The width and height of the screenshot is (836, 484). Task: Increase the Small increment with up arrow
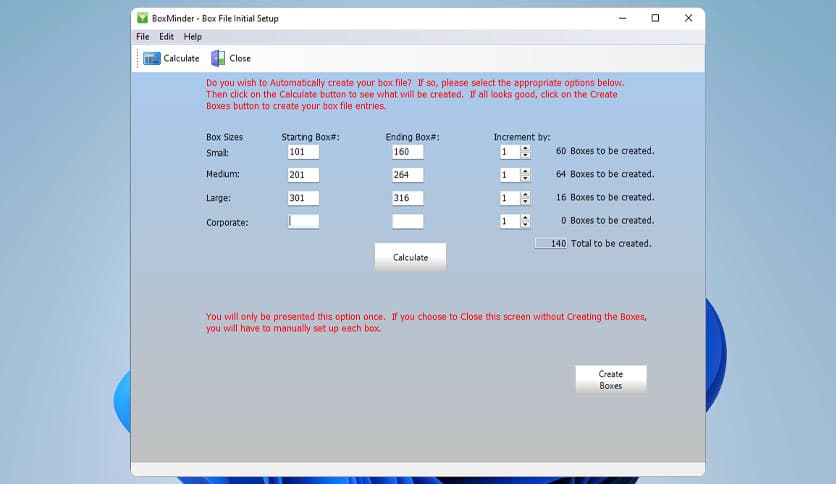pos(525,149)
